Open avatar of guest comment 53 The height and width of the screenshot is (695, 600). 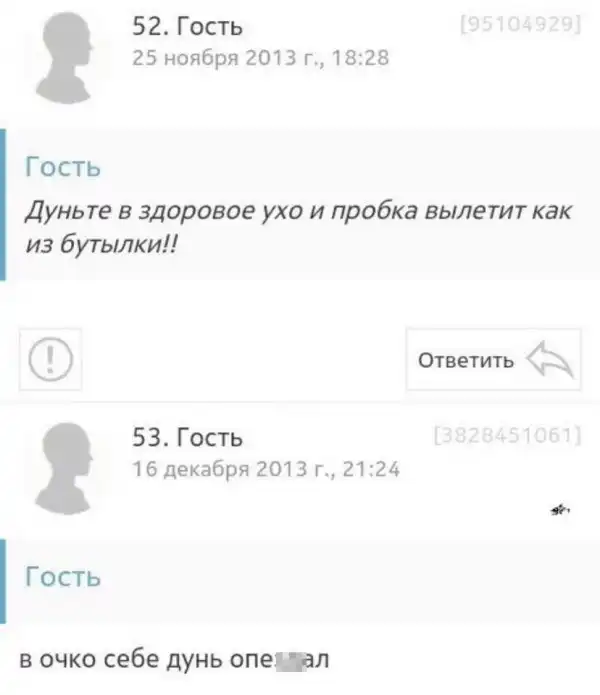(65, 469)
